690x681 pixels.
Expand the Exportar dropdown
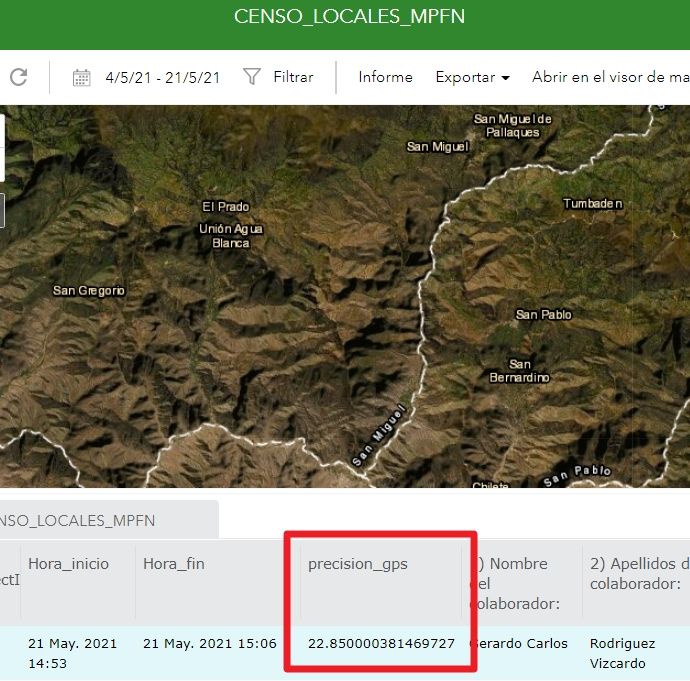click(x=473, y=77)
